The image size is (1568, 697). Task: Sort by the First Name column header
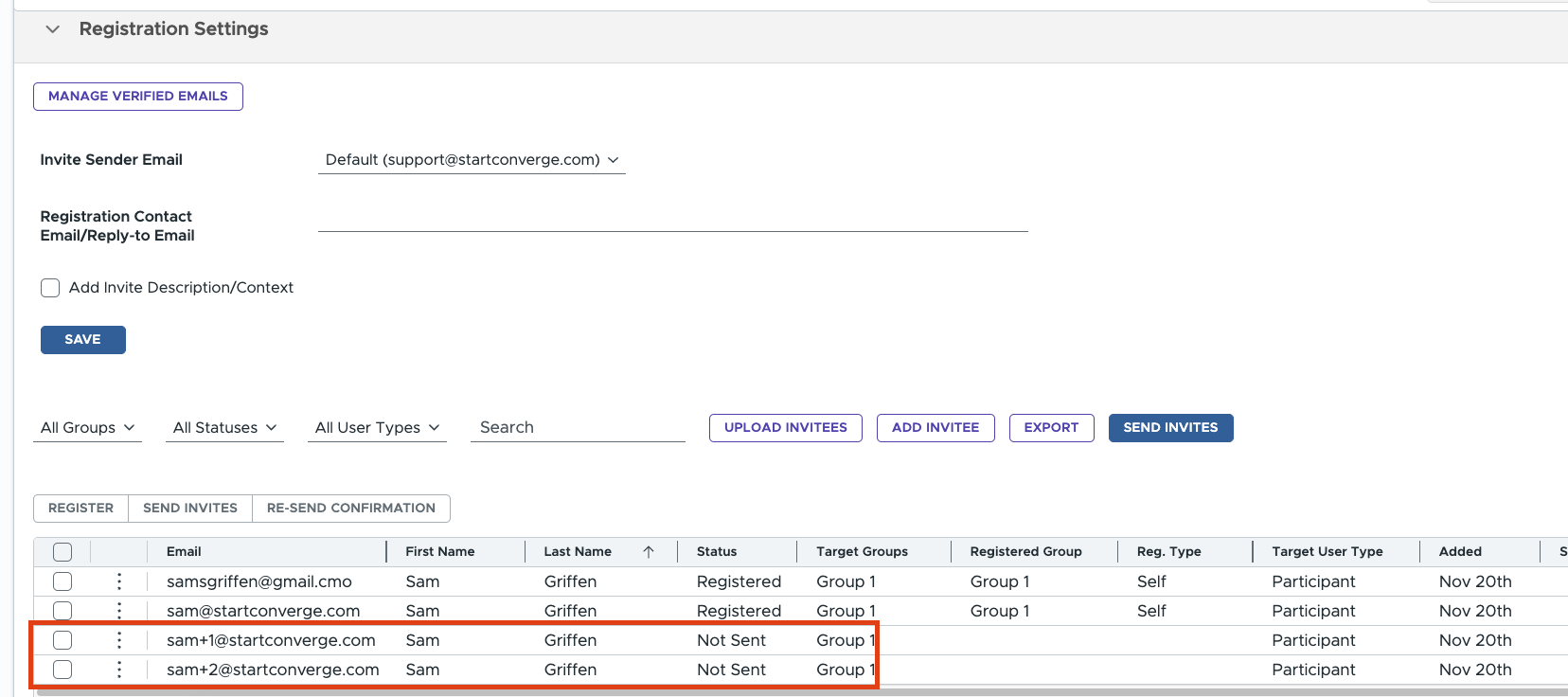440,552
